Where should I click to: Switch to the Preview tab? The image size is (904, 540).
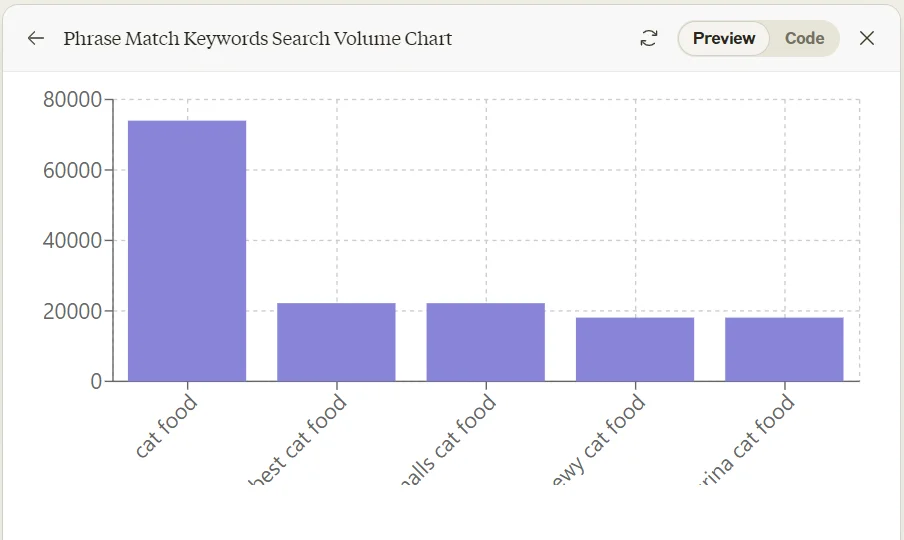pos(724,39)
